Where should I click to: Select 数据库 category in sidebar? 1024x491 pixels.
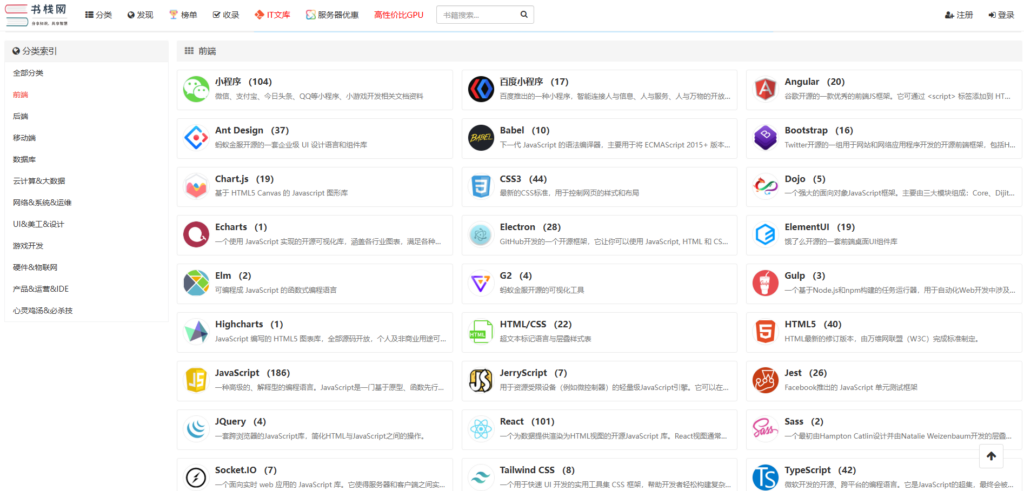(x=25, y=159)
